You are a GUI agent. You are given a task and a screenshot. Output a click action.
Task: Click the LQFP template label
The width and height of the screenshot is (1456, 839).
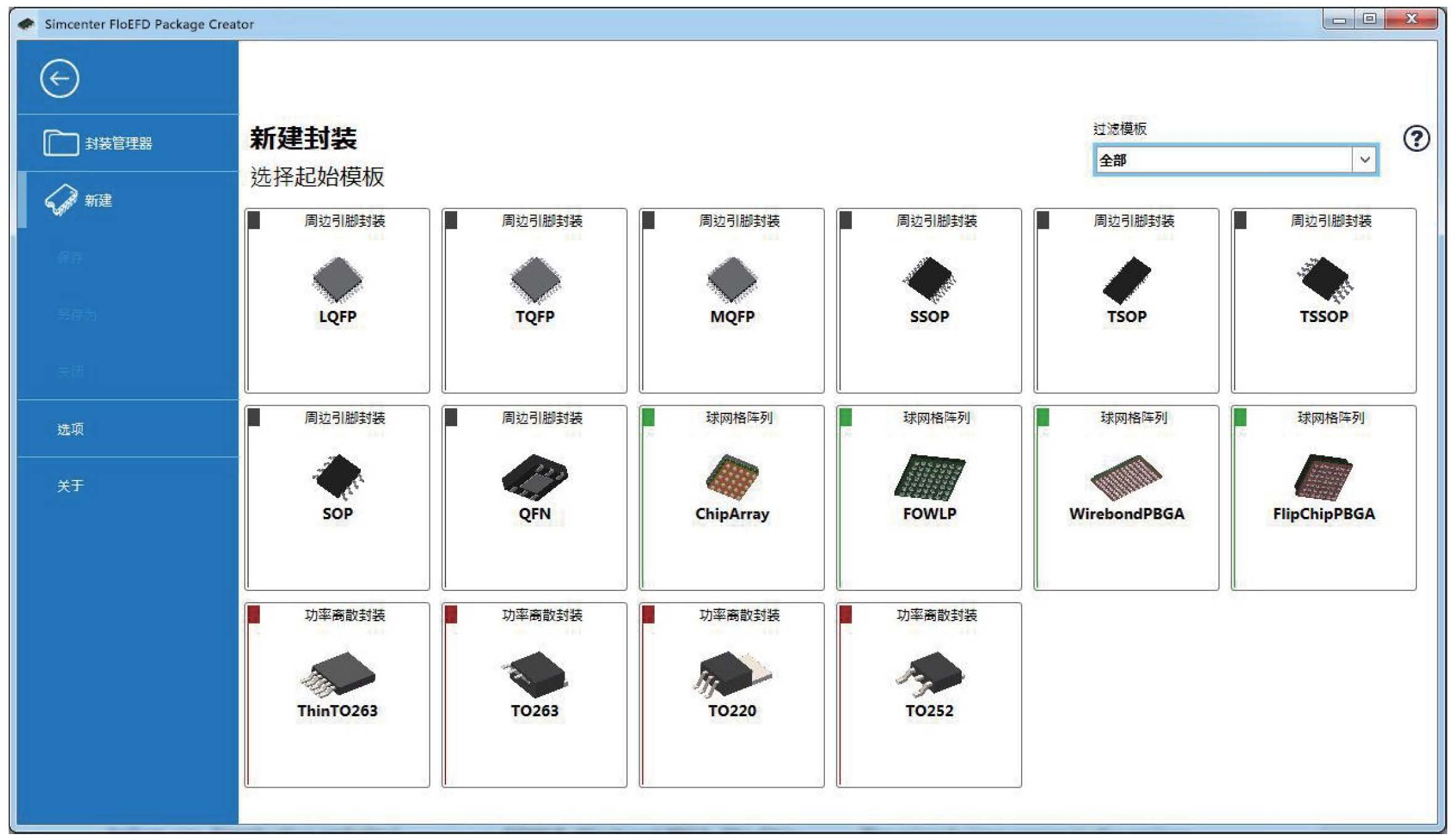click(x=337, y=316)
